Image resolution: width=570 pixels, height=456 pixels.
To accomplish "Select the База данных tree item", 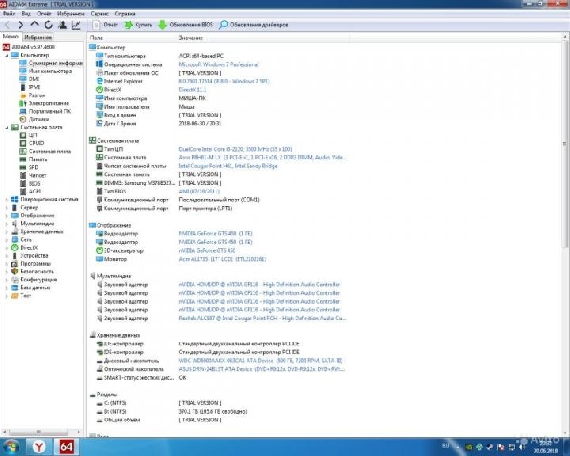I will pos(31,288).
